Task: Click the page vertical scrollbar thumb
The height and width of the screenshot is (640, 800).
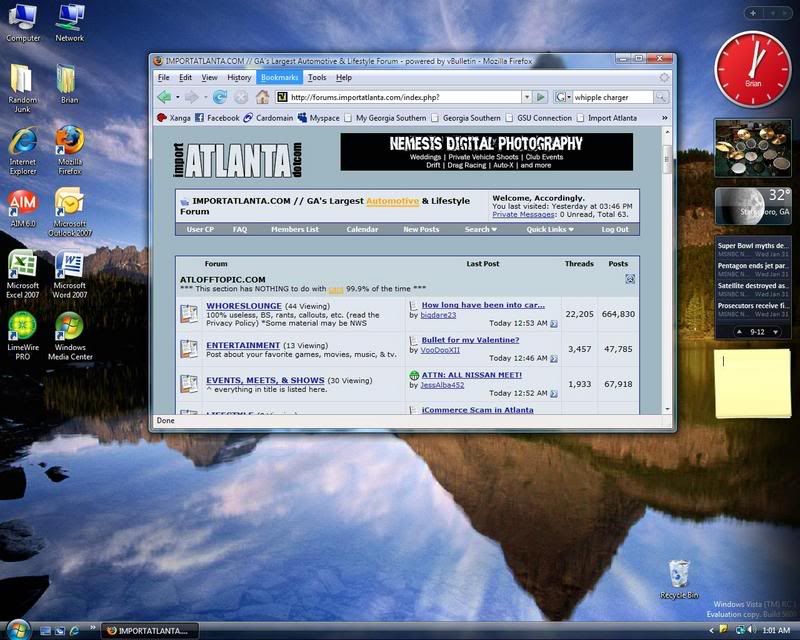Action: 667,159
